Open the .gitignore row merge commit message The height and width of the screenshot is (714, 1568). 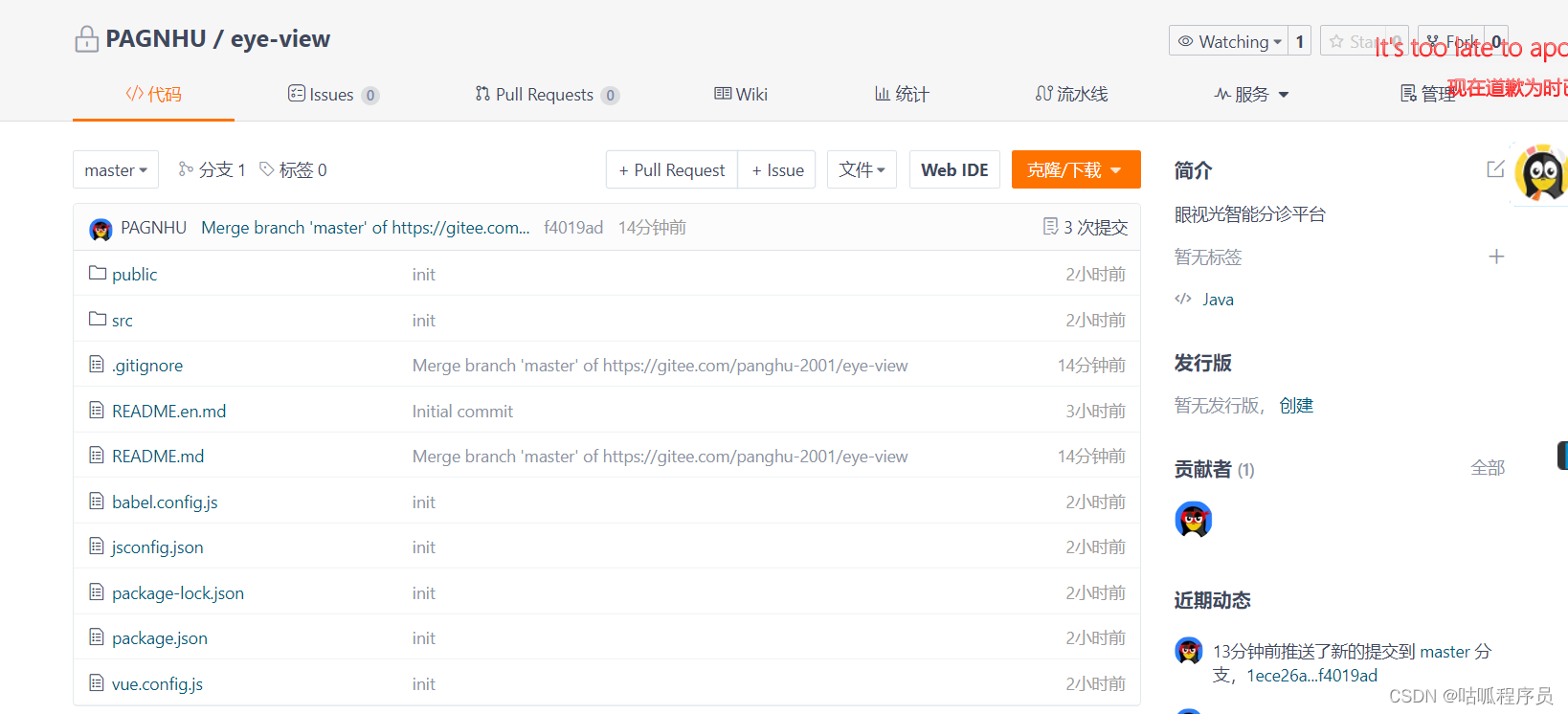pos(661,366)
